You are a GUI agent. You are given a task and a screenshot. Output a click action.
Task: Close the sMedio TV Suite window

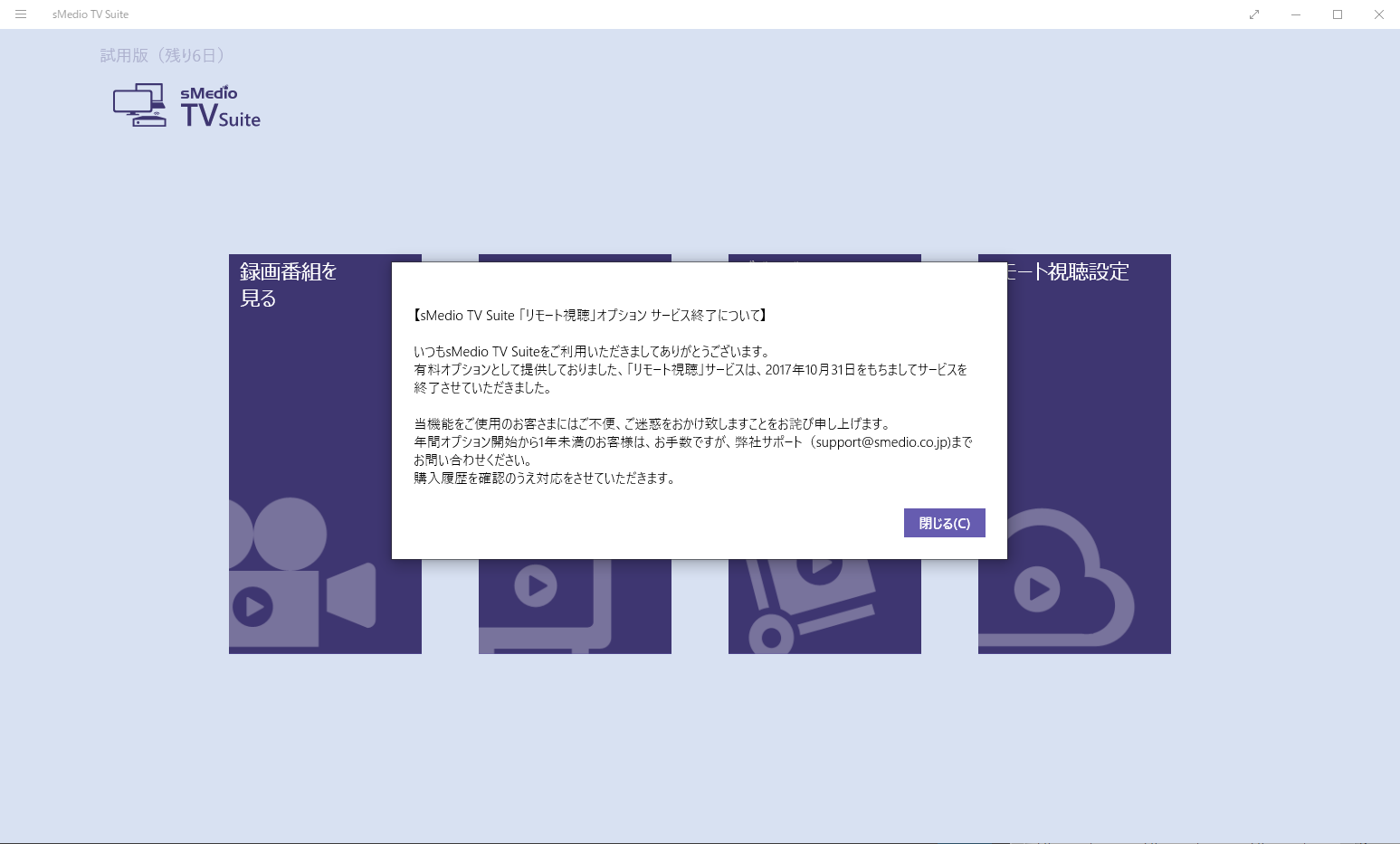tap(1379, 14)
